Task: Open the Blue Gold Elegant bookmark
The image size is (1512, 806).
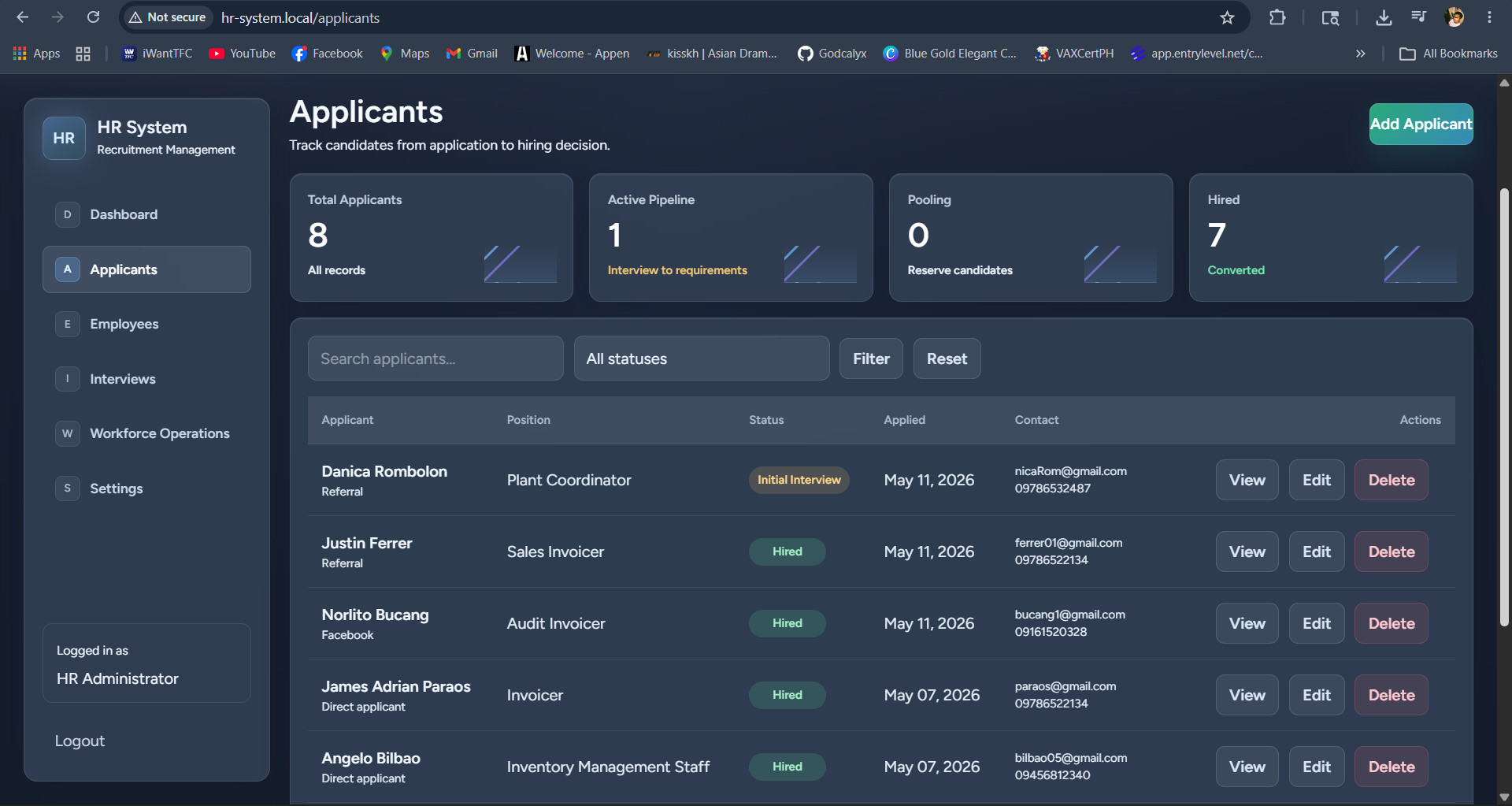Action: [950, 54]
